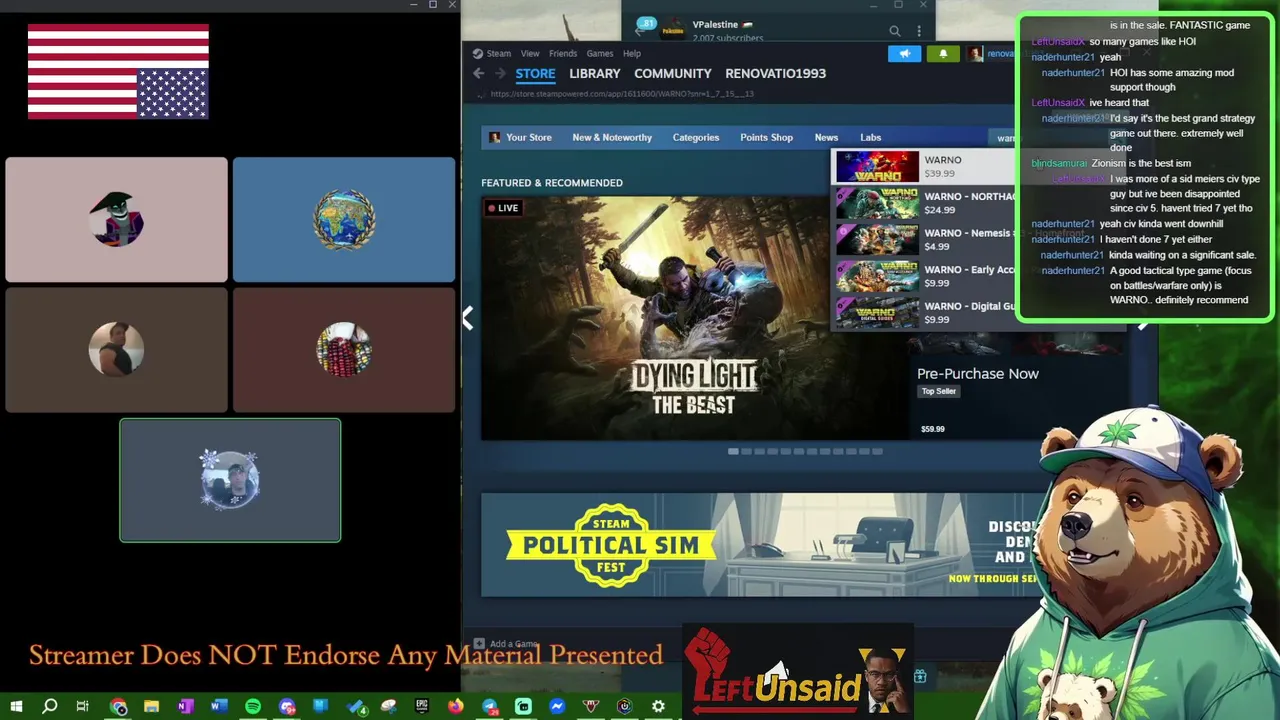Open the Steam menu
Image resolution: width=1280 pixels, height=720 pixels.
pos(499,54)
